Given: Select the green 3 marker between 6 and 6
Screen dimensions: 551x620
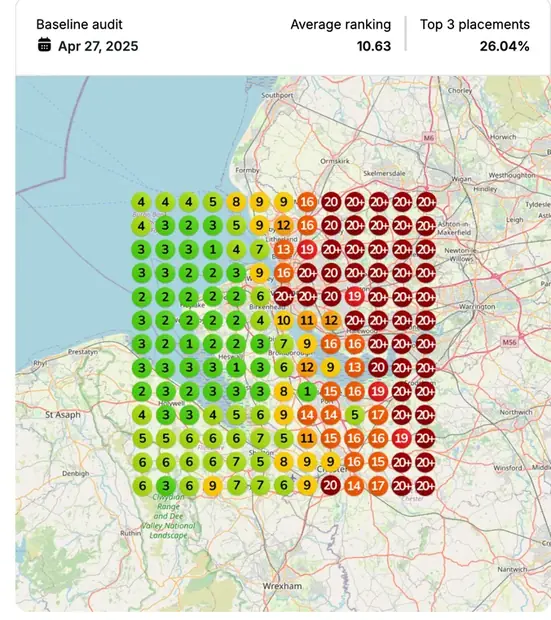Looking at the screenshot, I should (x=165, y=486).
